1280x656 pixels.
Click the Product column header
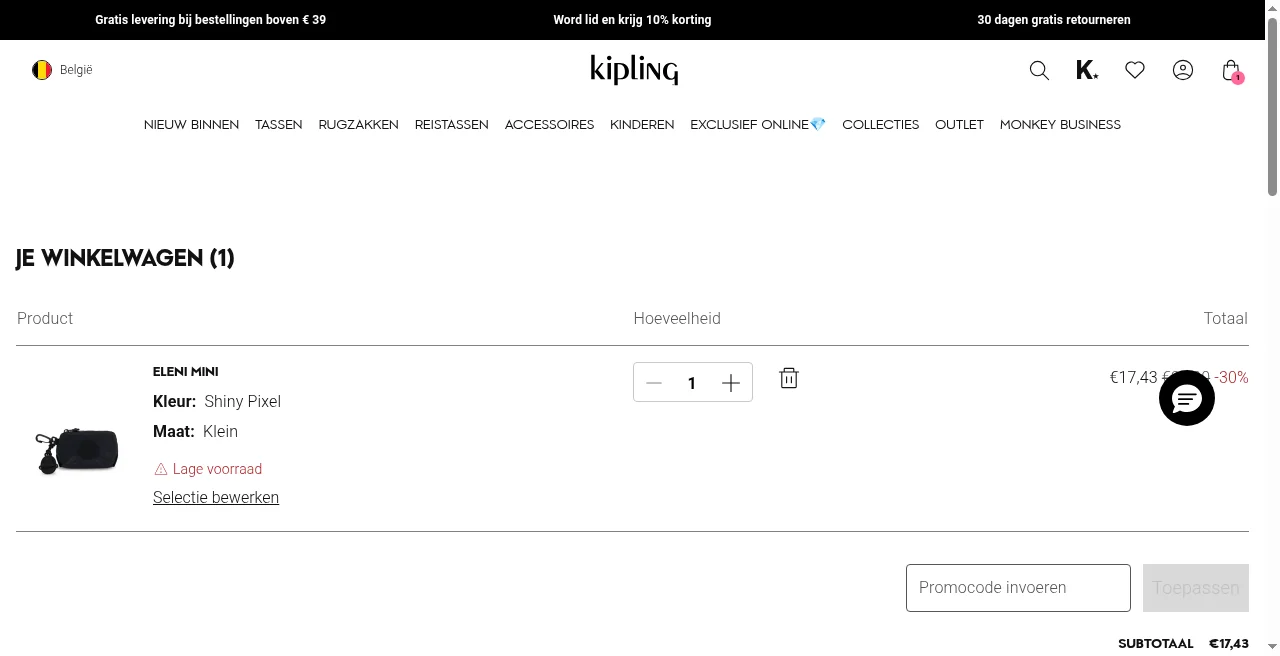pyautogui.click(x=45, y=318)
